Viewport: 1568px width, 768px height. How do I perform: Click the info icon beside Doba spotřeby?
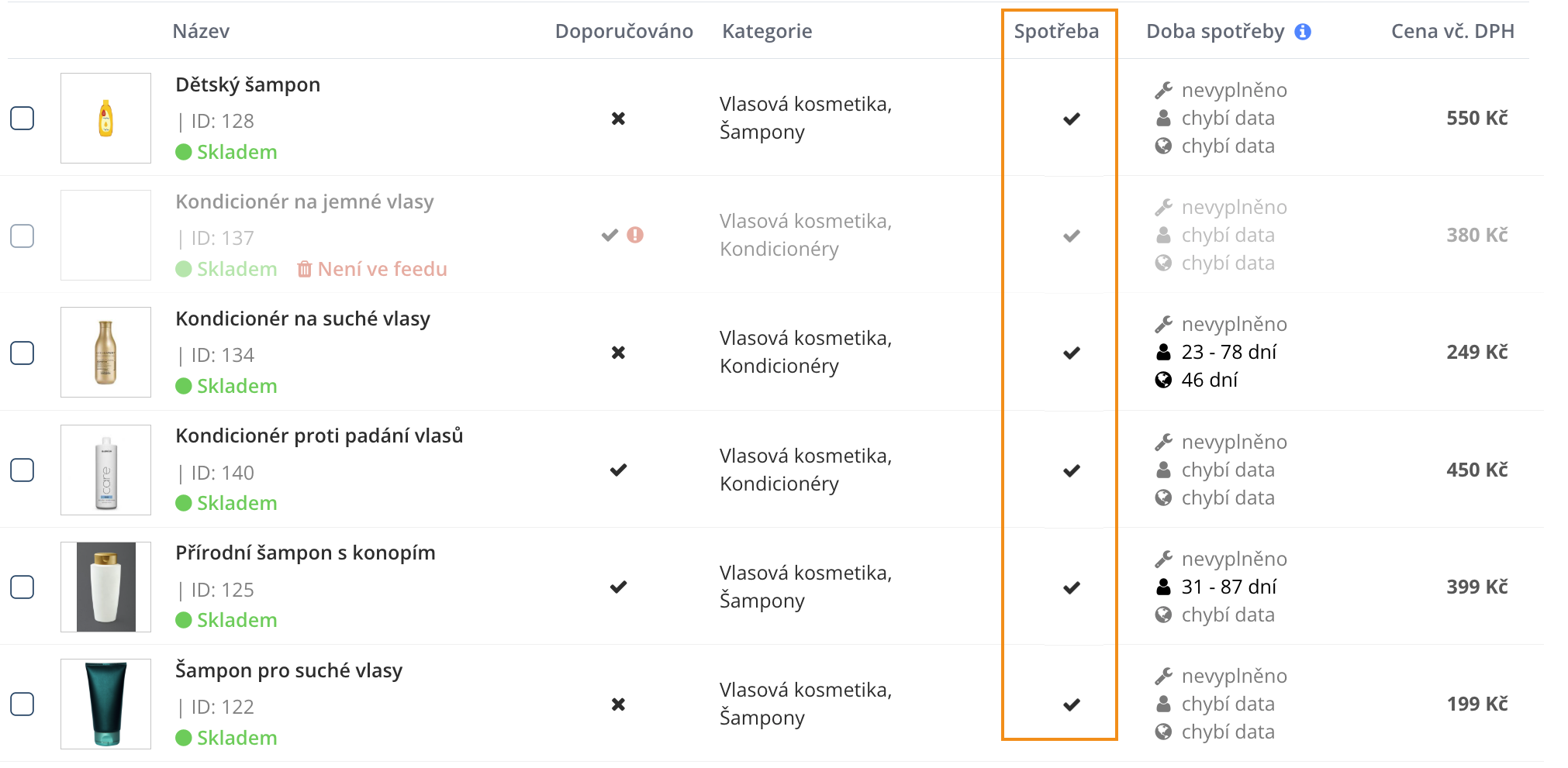(x=1303, y=32)
